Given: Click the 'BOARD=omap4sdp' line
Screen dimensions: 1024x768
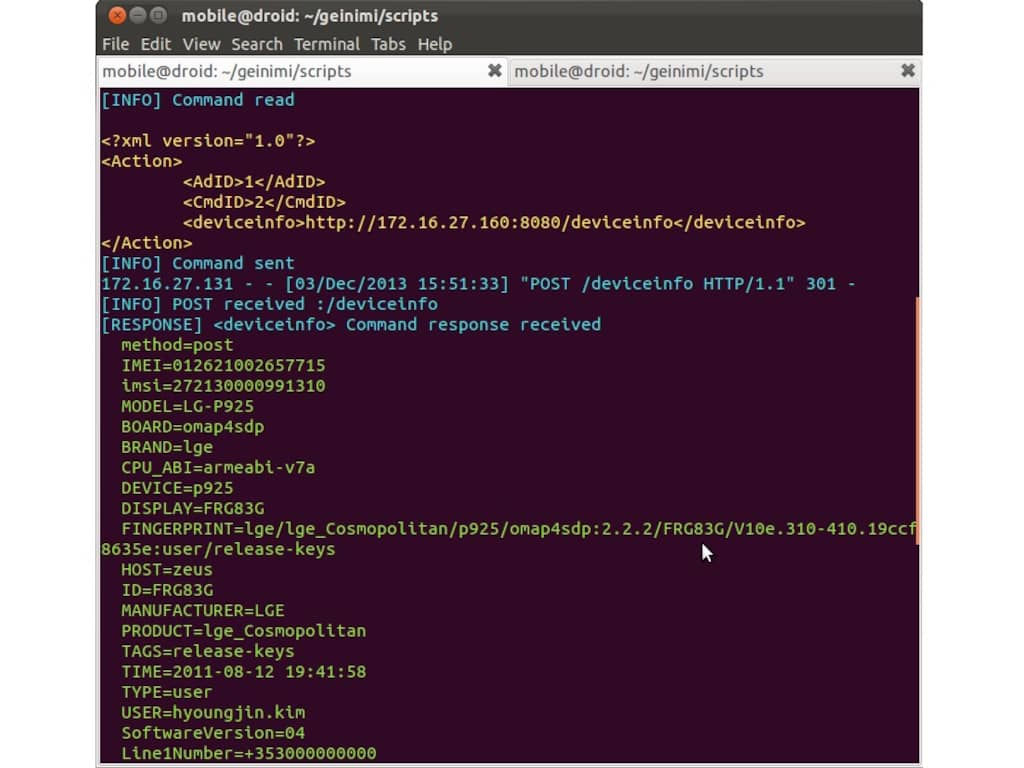Looking at the screenshot, I should (x=193, y=426).
